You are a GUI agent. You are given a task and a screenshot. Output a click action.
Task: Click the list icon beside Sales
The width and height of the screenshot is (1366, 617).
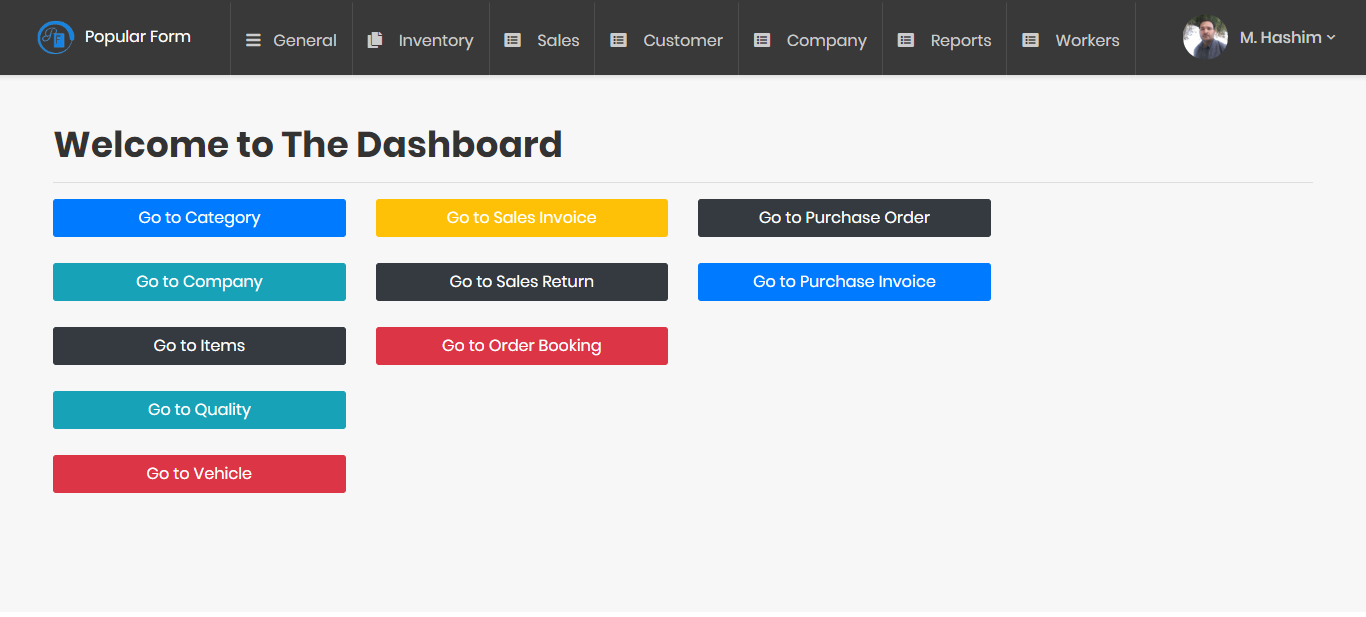click(512, 40)
